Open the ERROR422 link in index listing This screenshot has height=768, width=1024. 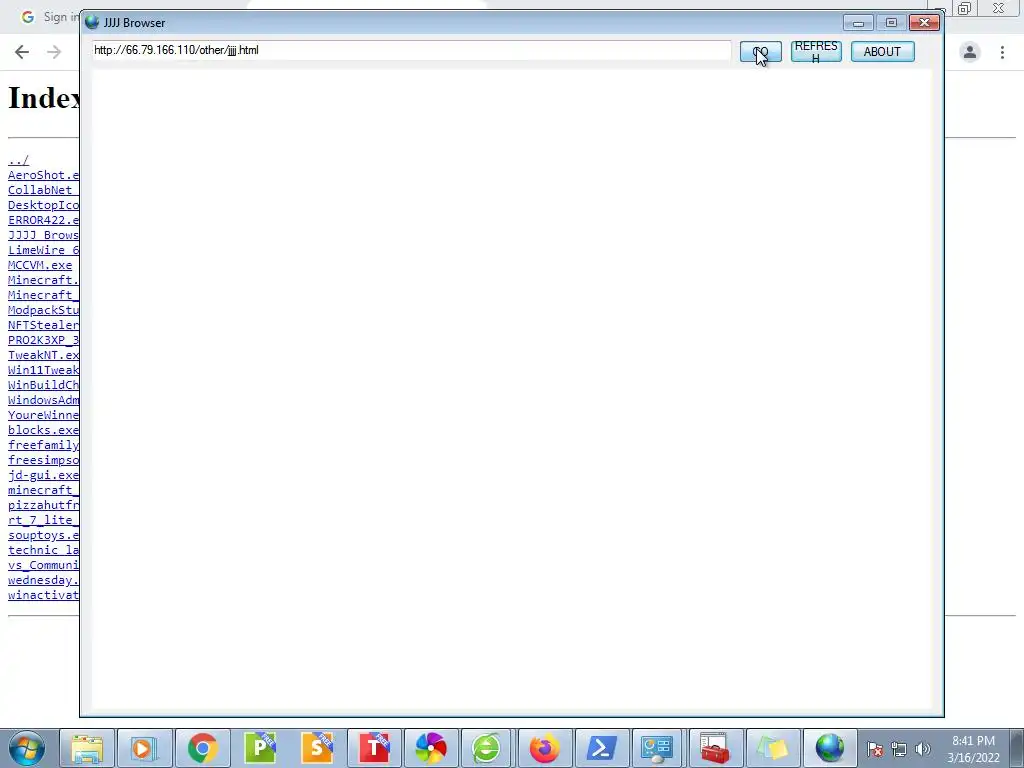43,220
